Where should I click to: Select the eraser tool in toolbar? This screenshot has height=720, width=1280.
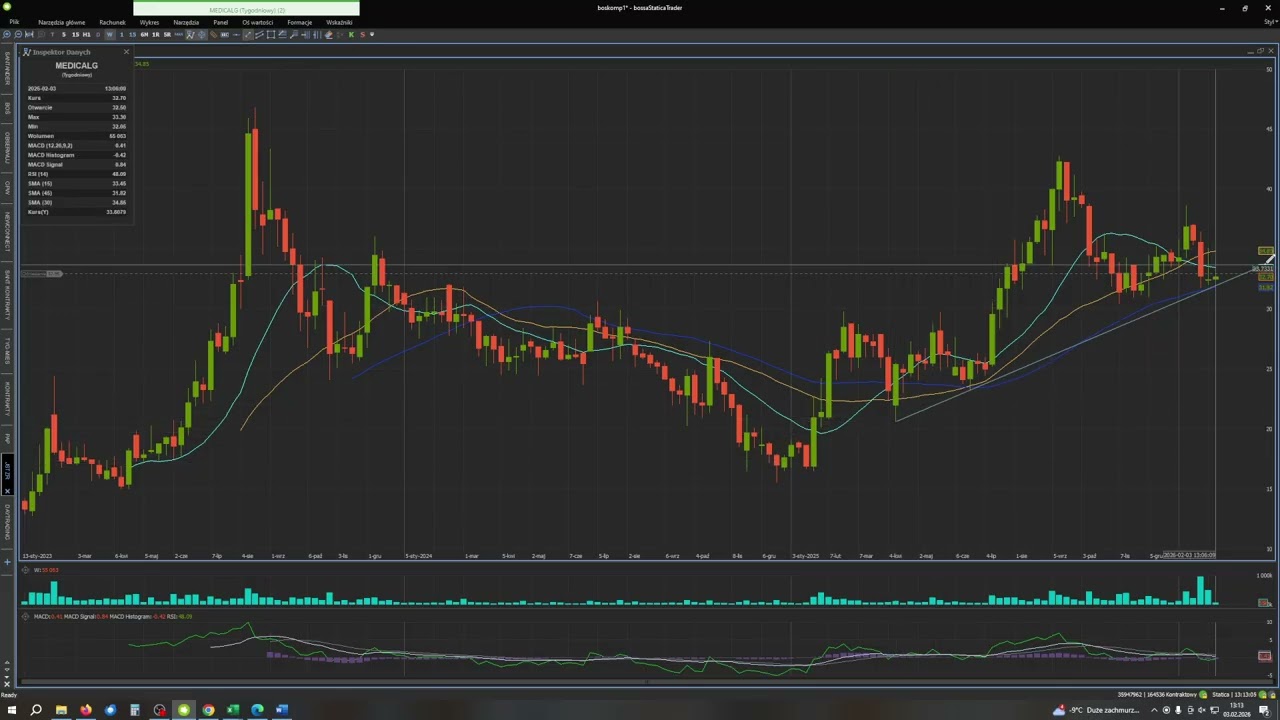(x=328, y=34)
